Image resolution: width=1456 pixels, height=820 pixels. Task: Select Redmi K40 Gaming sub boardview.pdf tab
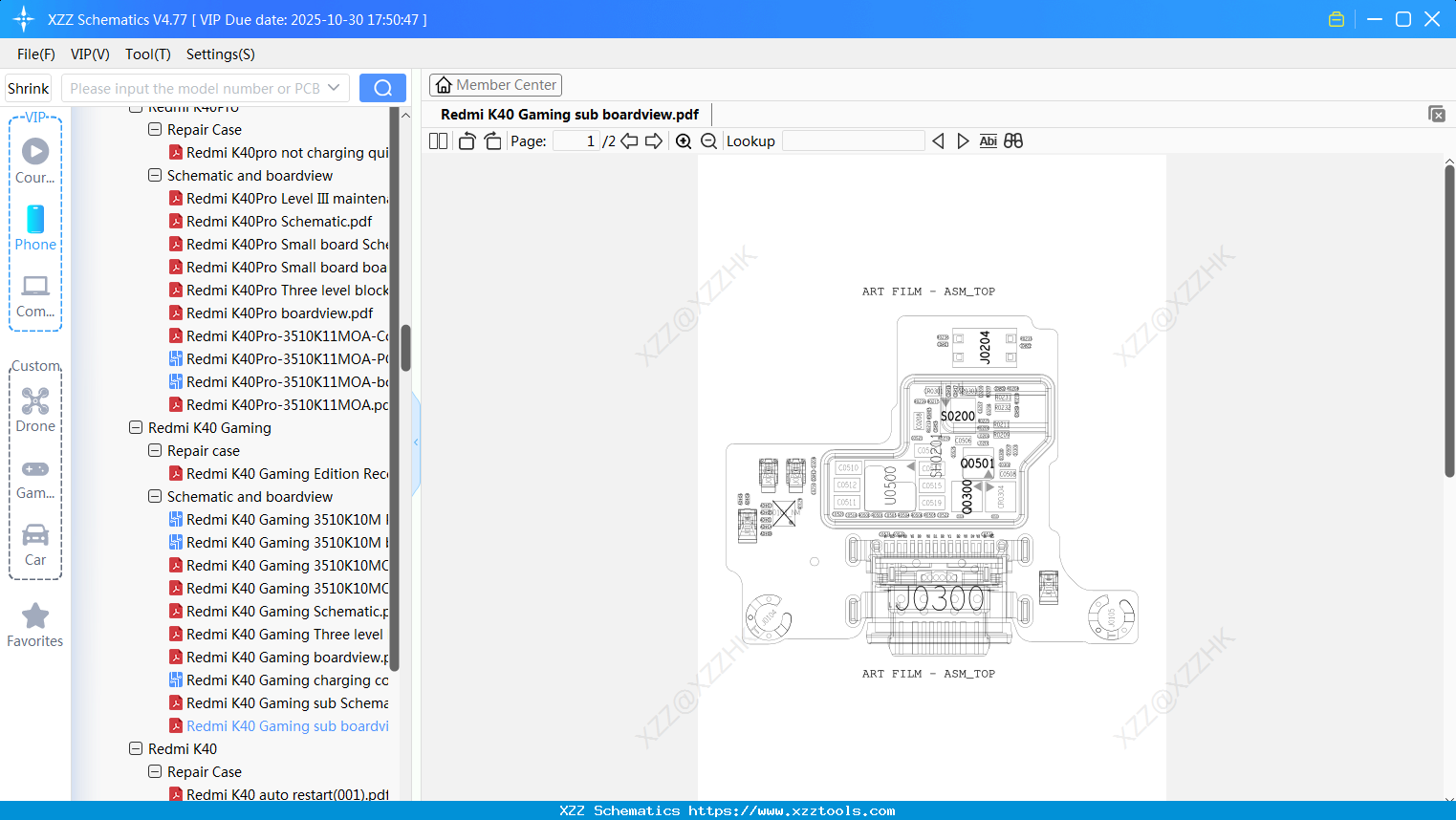pyautogui.click(x=570, y=115)
